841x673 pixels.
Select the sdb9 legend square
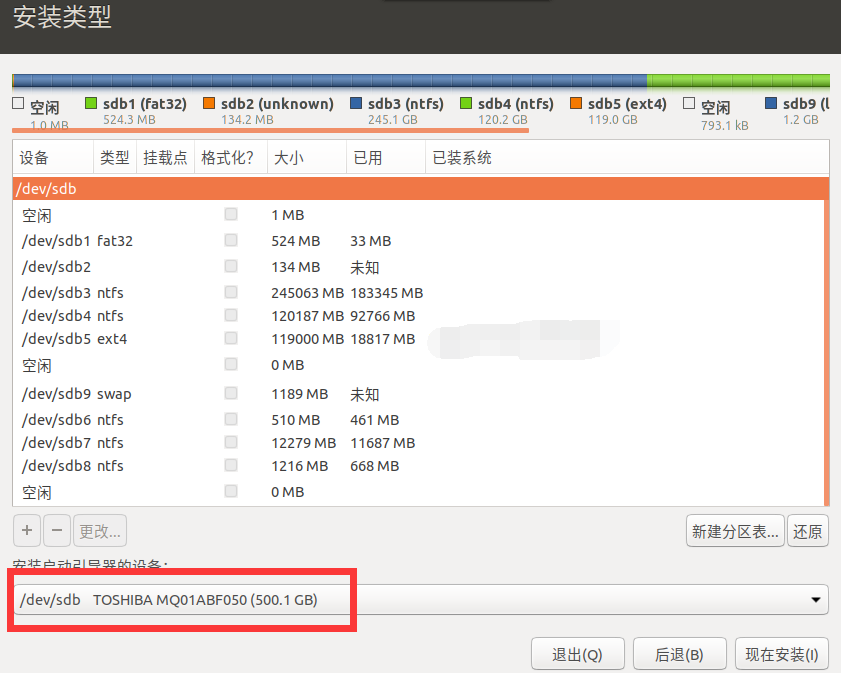770,103
